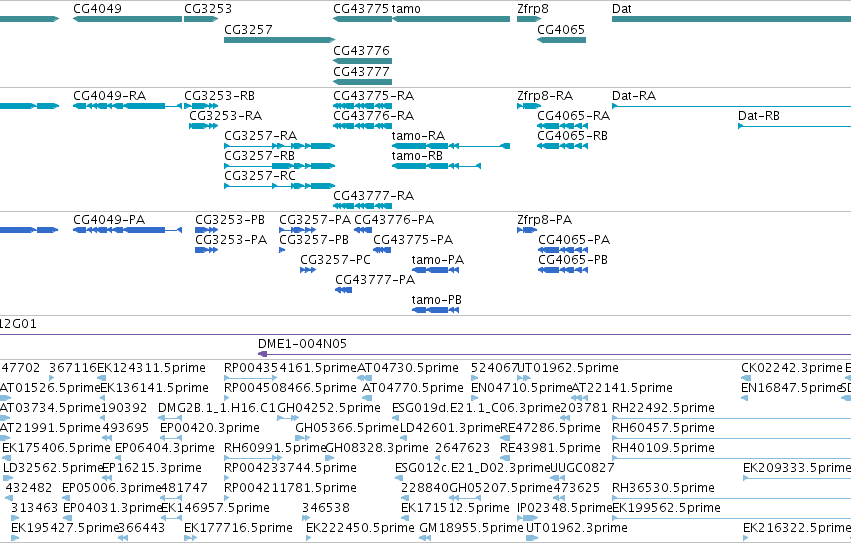Select protein CG4065-PB

tap(563, 270)
